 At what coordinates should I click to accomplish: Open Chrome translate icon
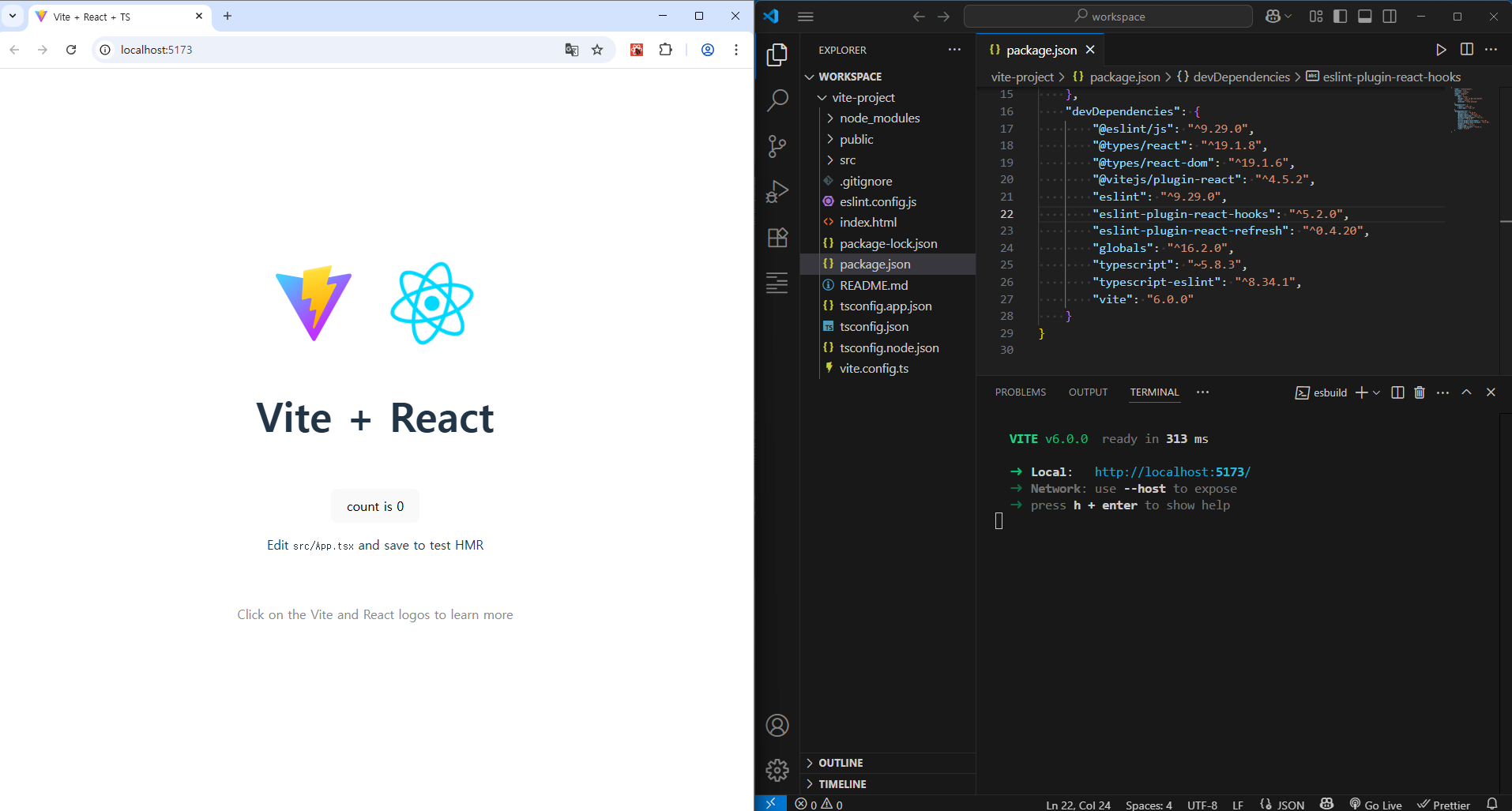tap(572, 50)
